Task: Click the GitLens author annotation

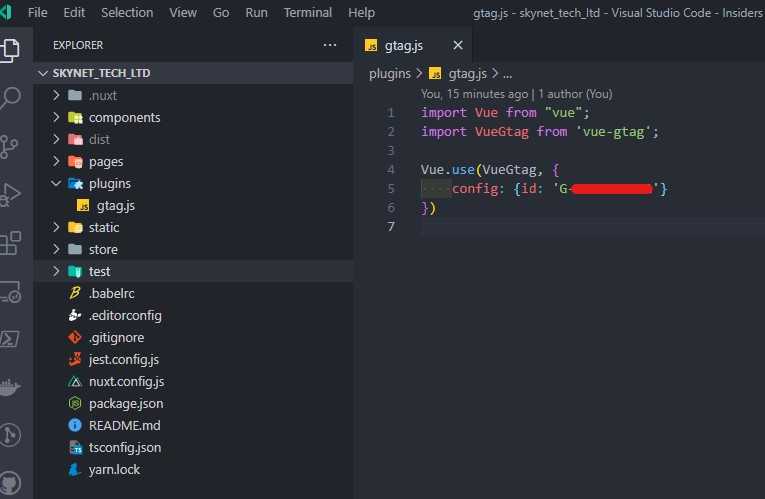Action: [516, 94]
